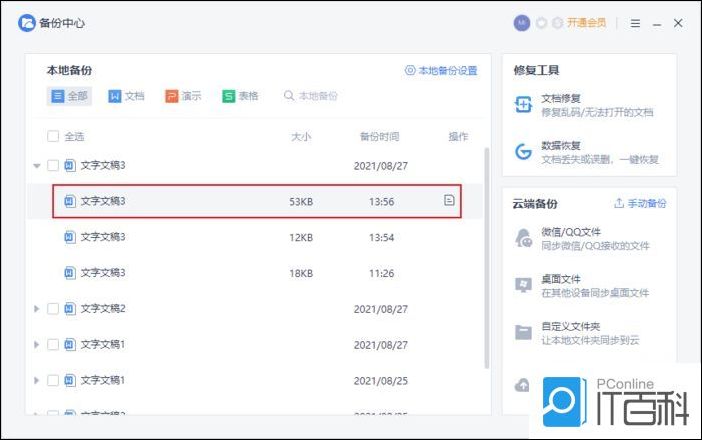Viewport: 702px width, 440px height.
Task: Switch to the 表格 tab
Action: 240,96
